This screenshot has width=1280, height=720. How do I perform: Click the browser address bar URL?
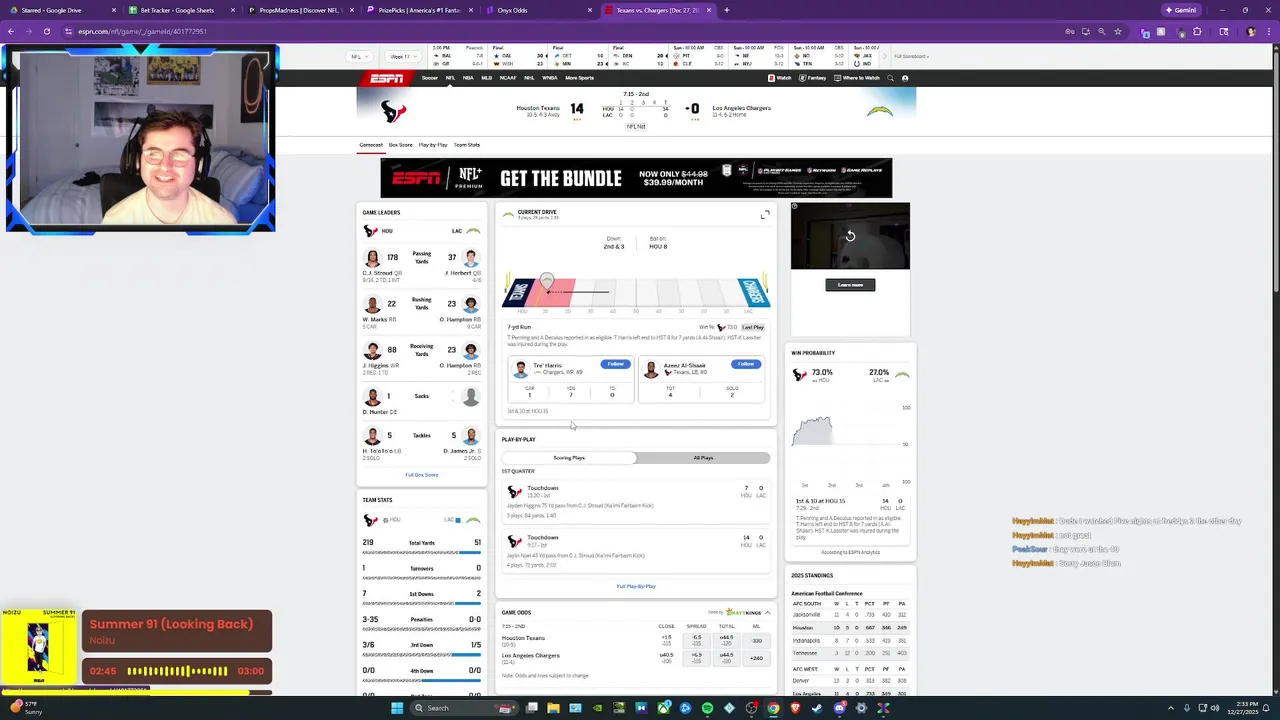click(141, 31)
